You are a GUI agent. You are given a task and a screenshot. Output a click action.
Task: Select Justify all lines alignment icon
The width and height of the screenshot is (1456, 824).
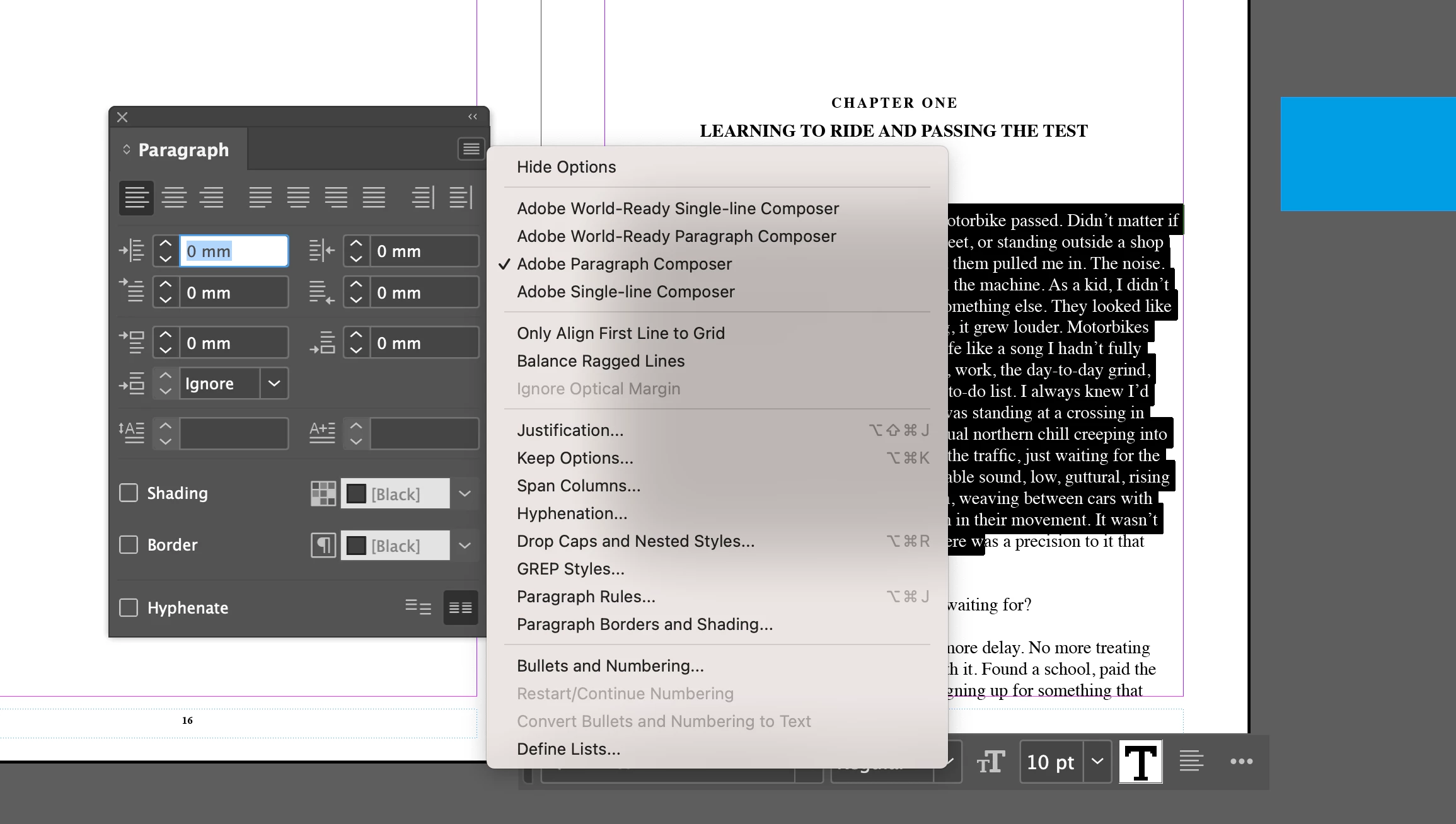point(374,198)
